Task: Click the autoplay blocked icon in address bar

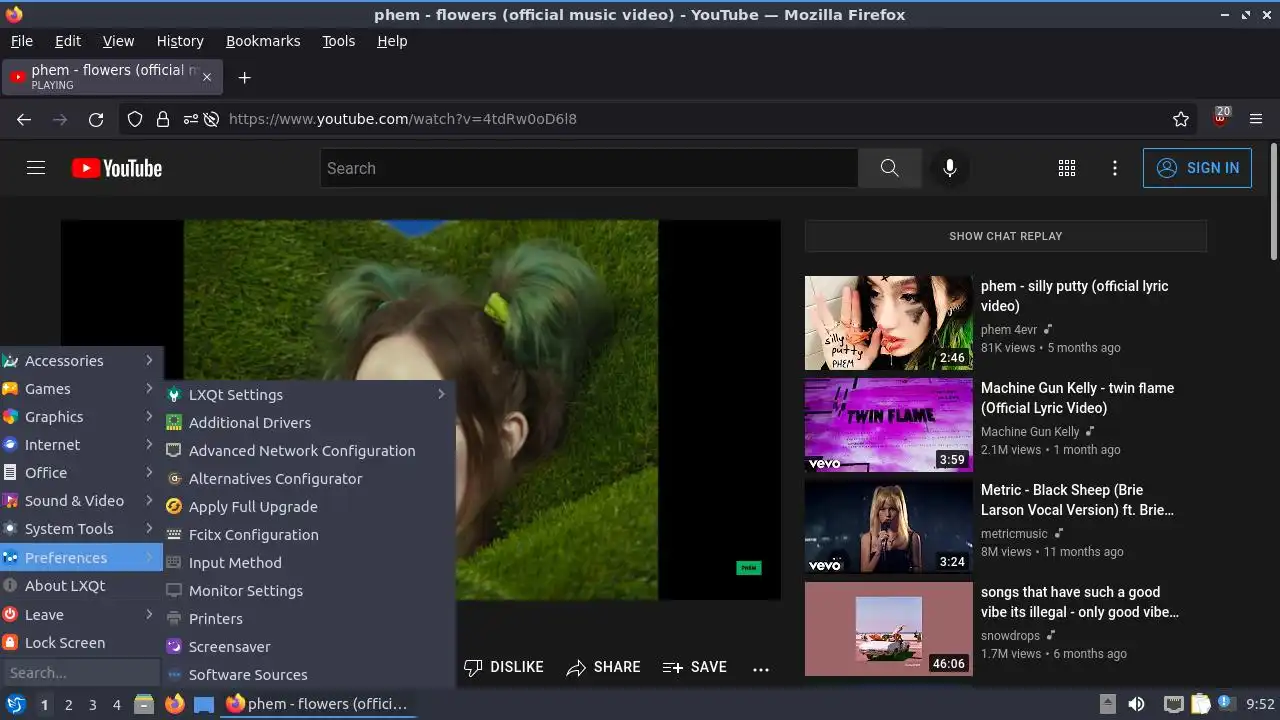Action: tap(211, 119)
